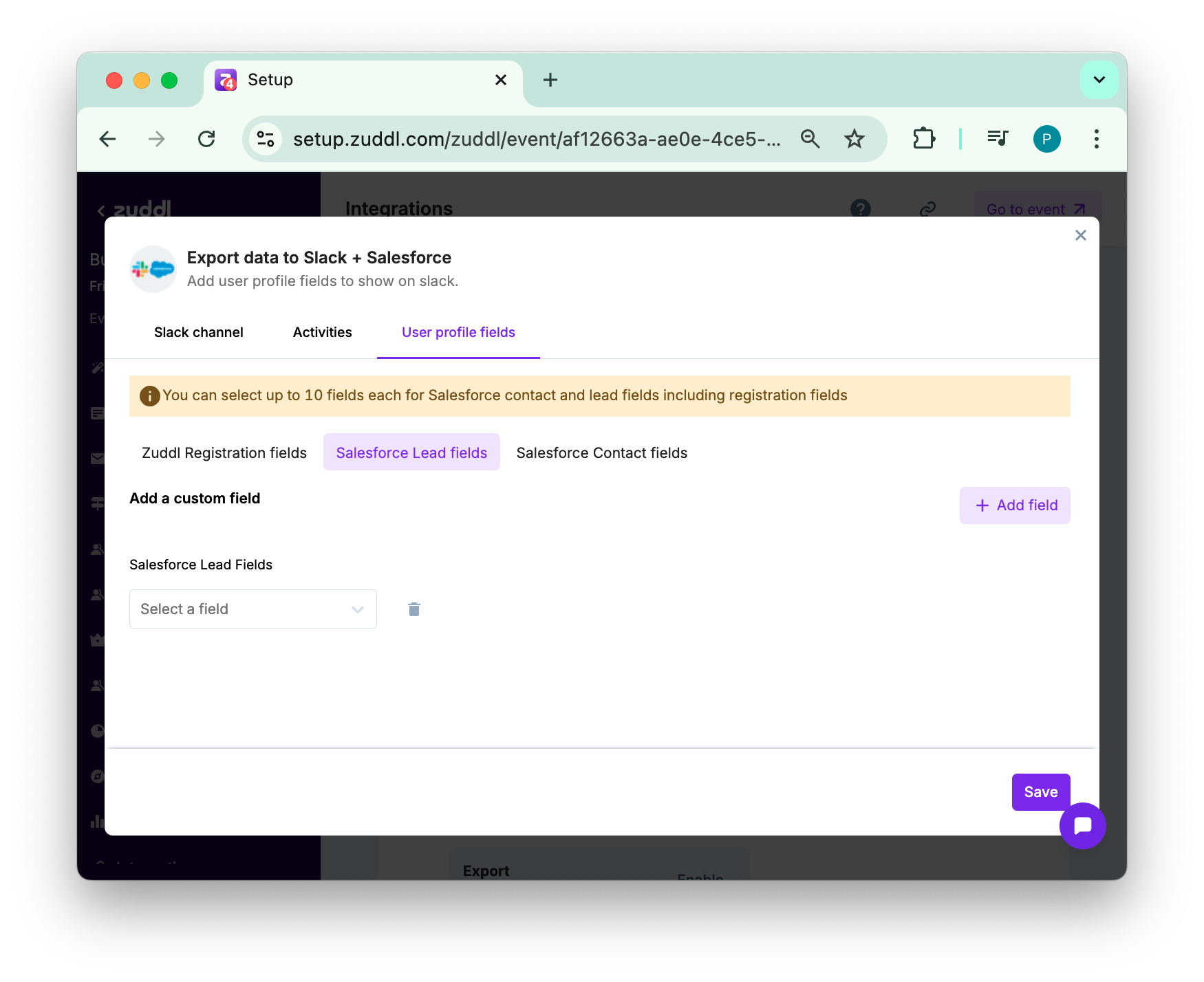Screen dimensions: 1204x982
Task: Close the Export data dialog
Action: (1081, 235)
